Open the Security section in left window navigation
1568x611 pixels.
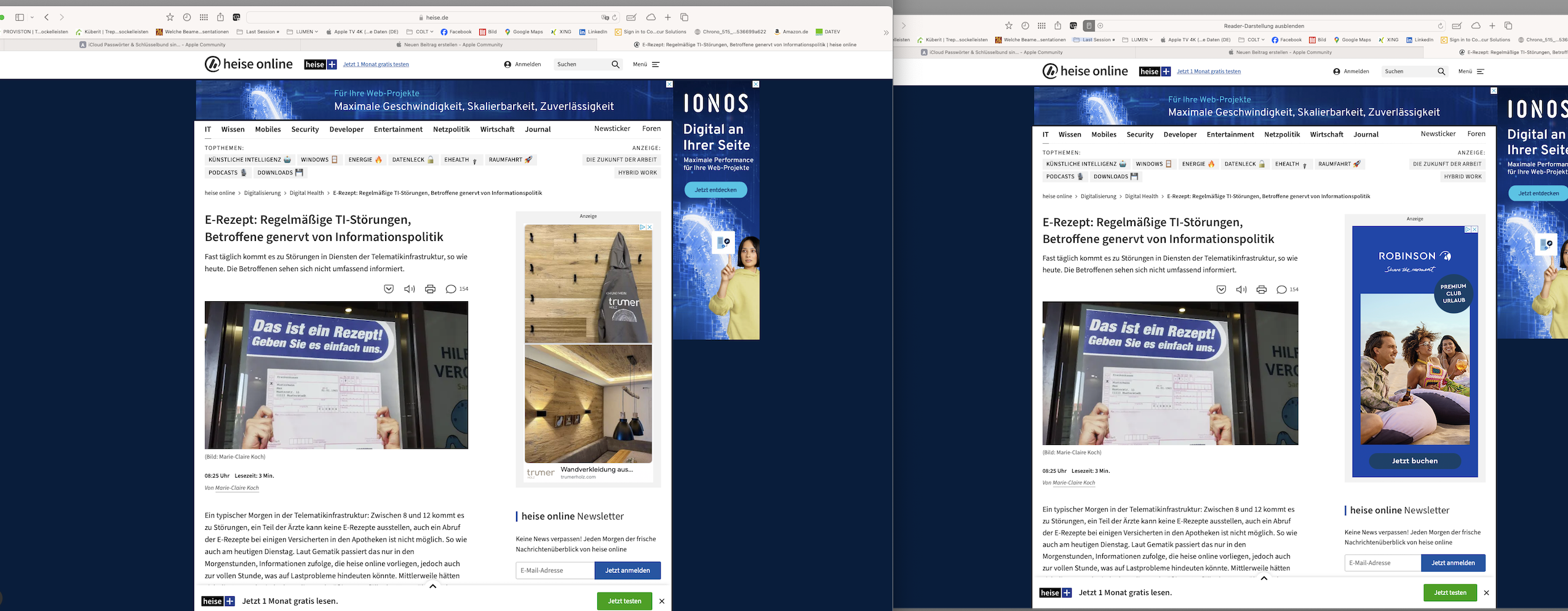coord(305,129)
